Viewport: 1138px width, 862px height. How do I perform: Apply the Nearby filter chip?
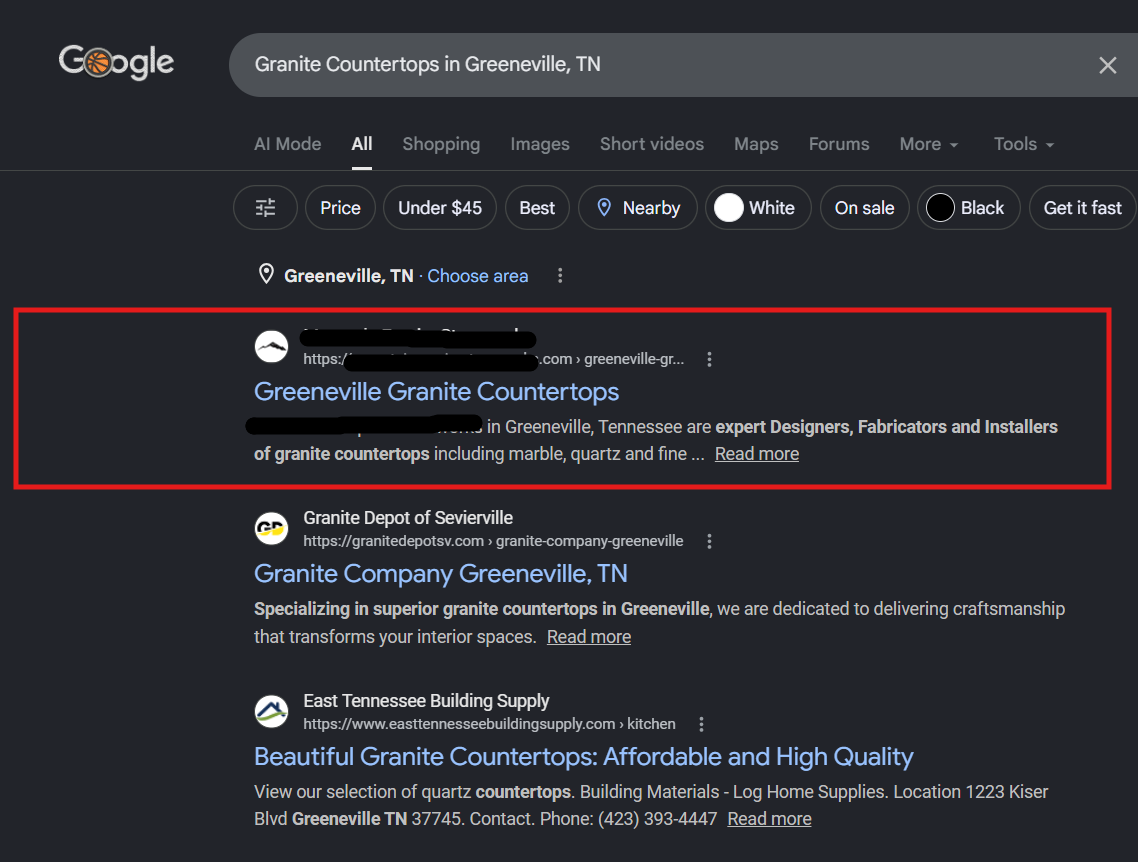[638, 208]
